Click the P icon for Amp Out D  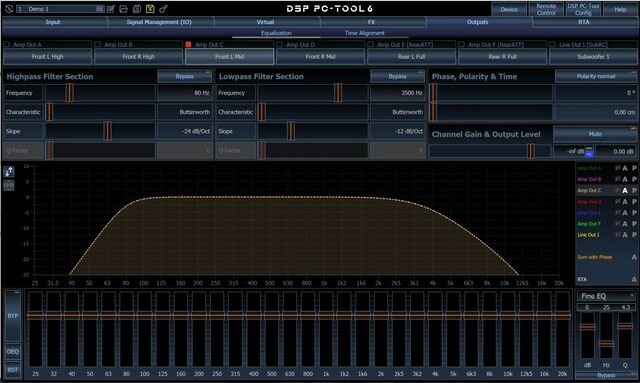(x=634, y=202)
